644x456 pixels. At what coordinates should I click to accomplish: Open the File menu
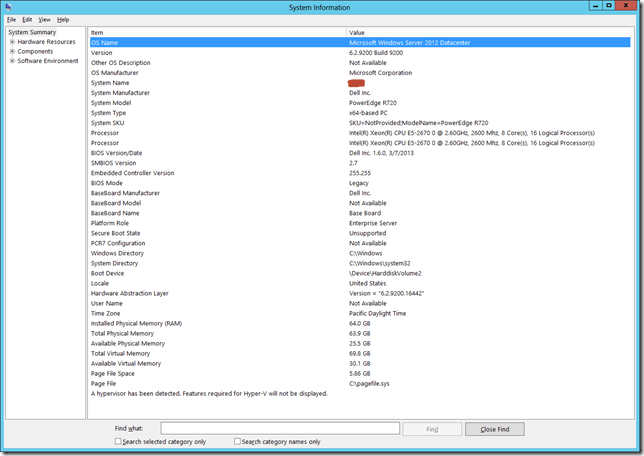(x=11, y=20)
